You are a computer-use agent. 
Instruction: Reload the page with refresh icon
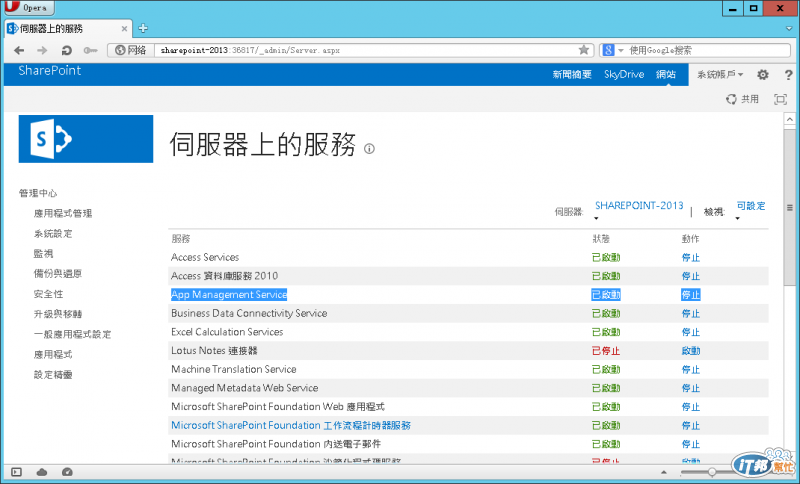[66, 50]
